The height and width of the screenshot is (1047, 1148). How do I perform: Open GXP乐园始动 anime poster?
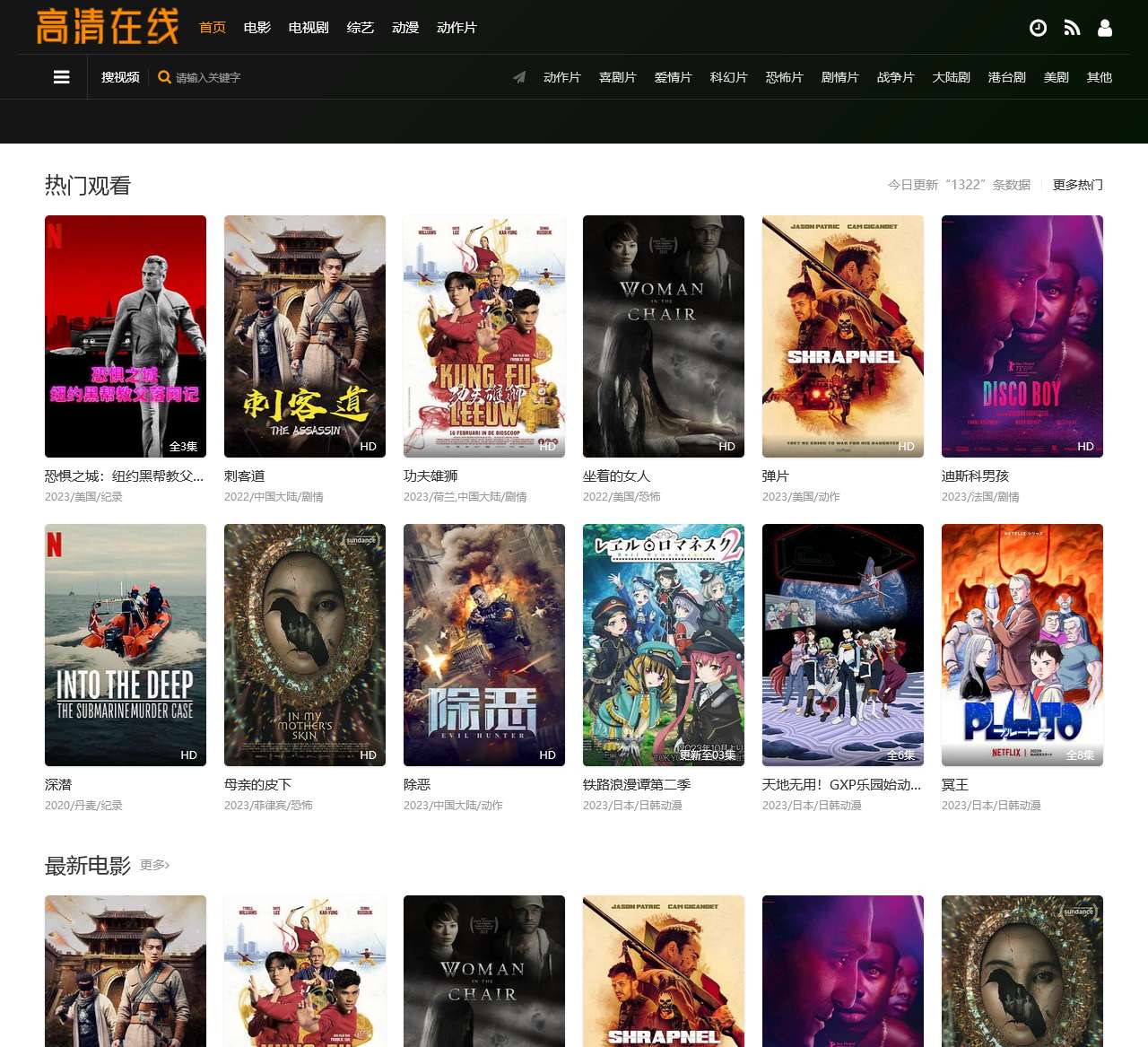coord(843,645)
